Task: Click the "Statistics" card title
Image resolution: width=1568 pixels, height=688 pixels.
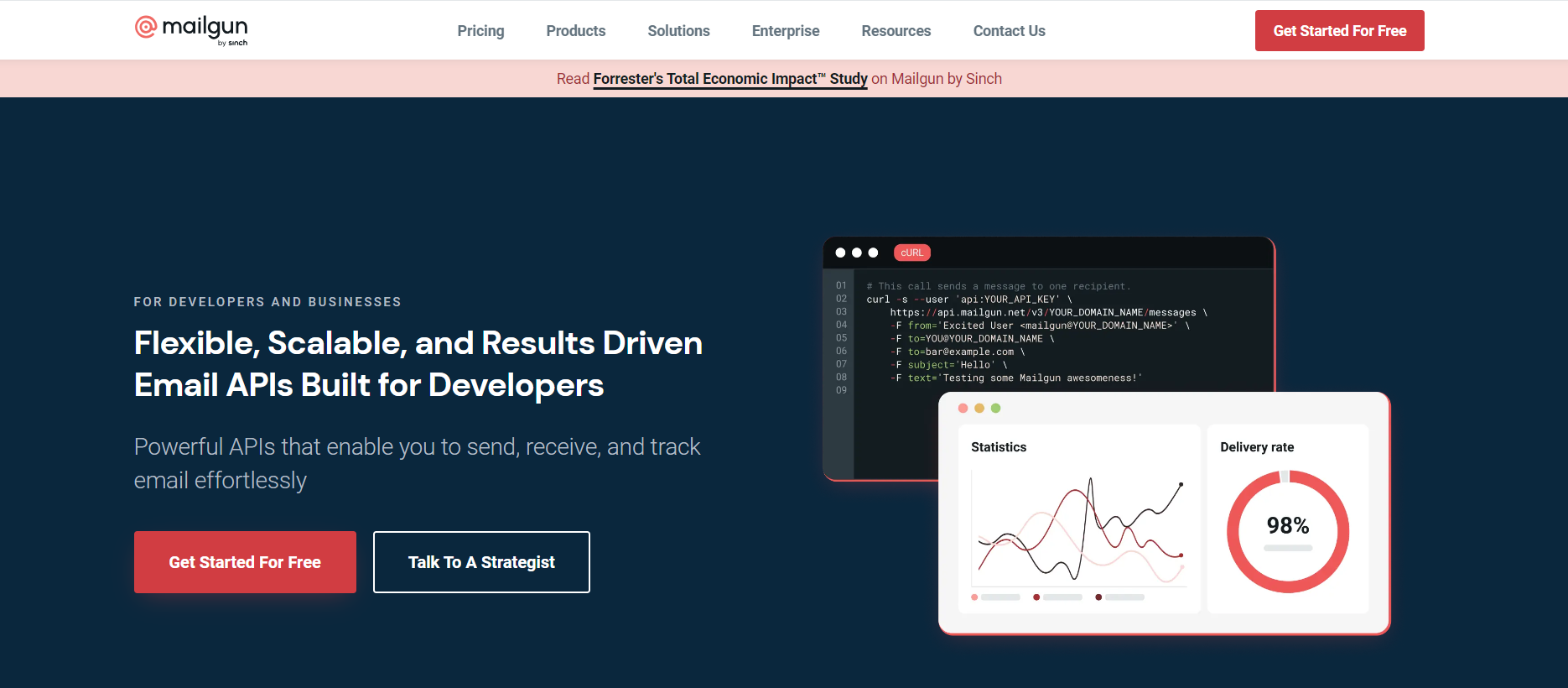Action: pyautogui.click(x=999, y=447)
